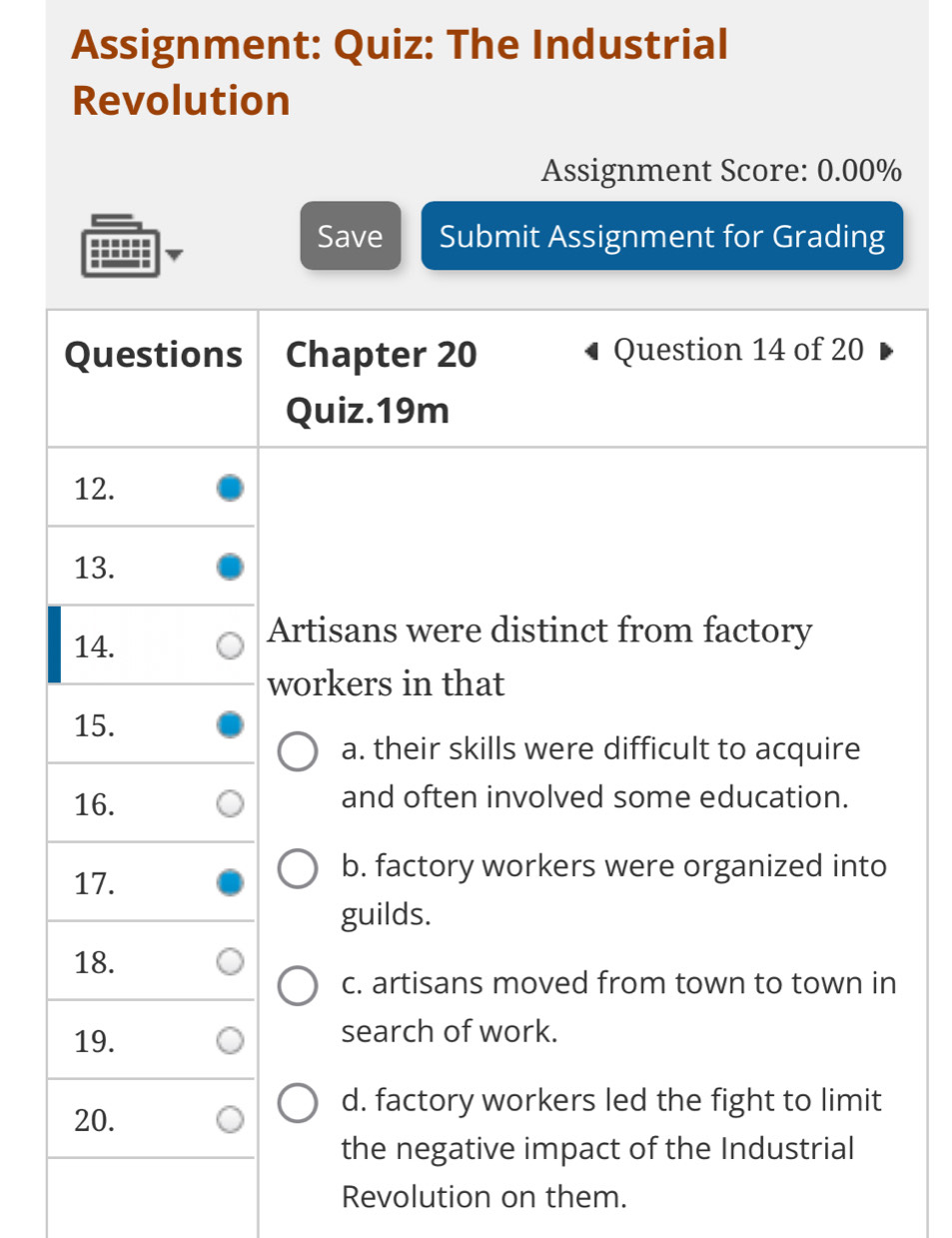952x1238 pixels.
Task: Click the next question arrow
Action: click(x=888, y=352)
